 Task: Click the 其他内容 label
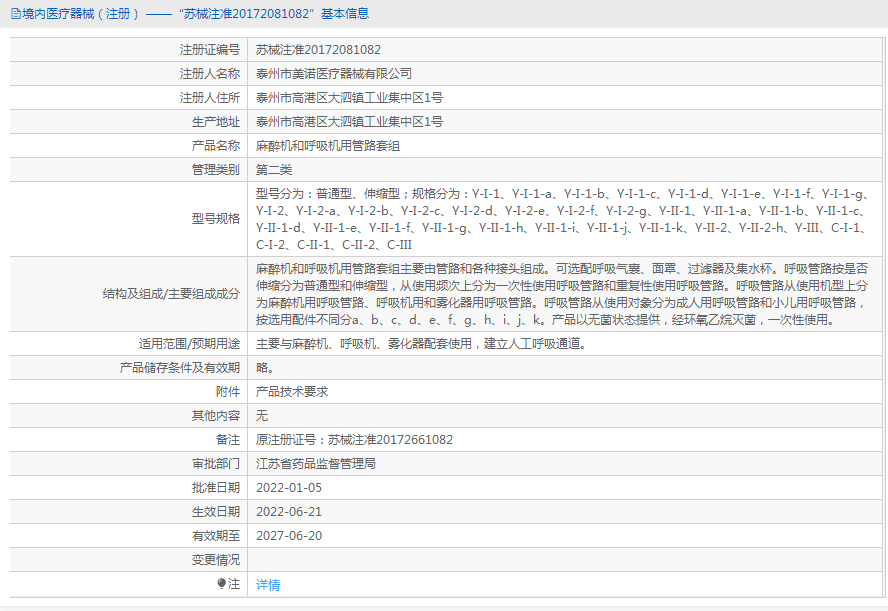click(216, 416)
